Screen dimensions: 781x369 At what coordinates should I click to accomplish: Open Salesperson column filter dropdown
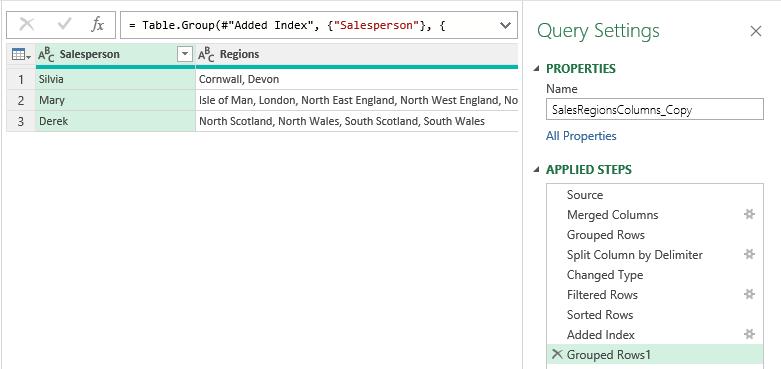pos(185,54)
